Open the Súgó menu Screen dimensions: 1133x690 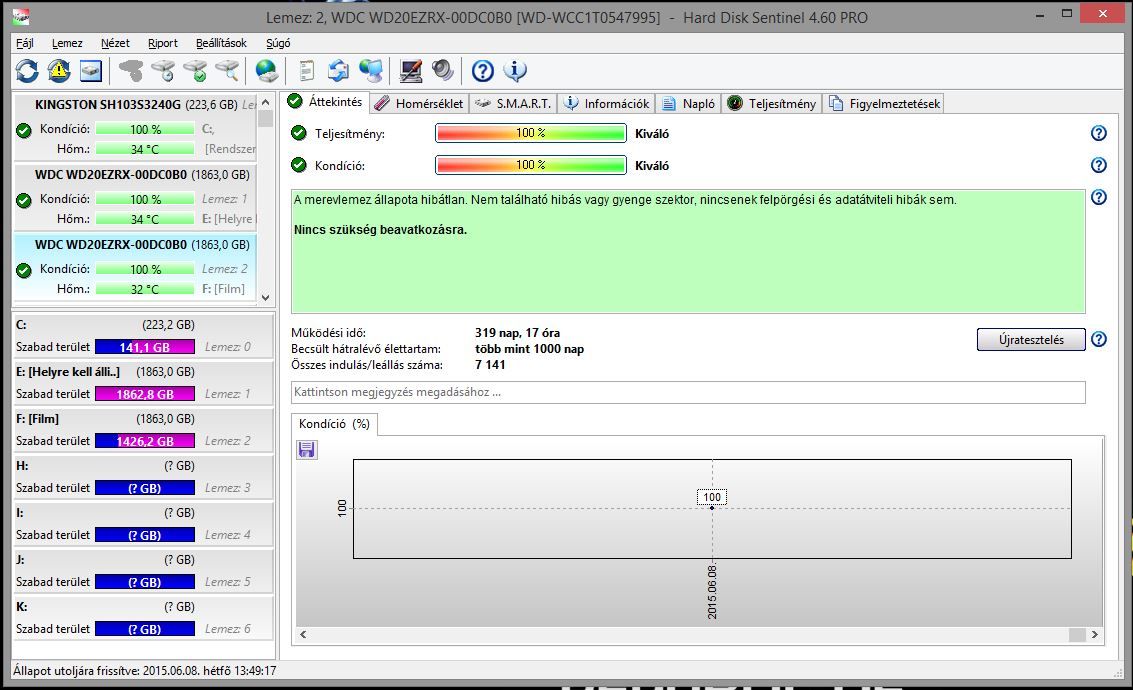tap(278, 43)
